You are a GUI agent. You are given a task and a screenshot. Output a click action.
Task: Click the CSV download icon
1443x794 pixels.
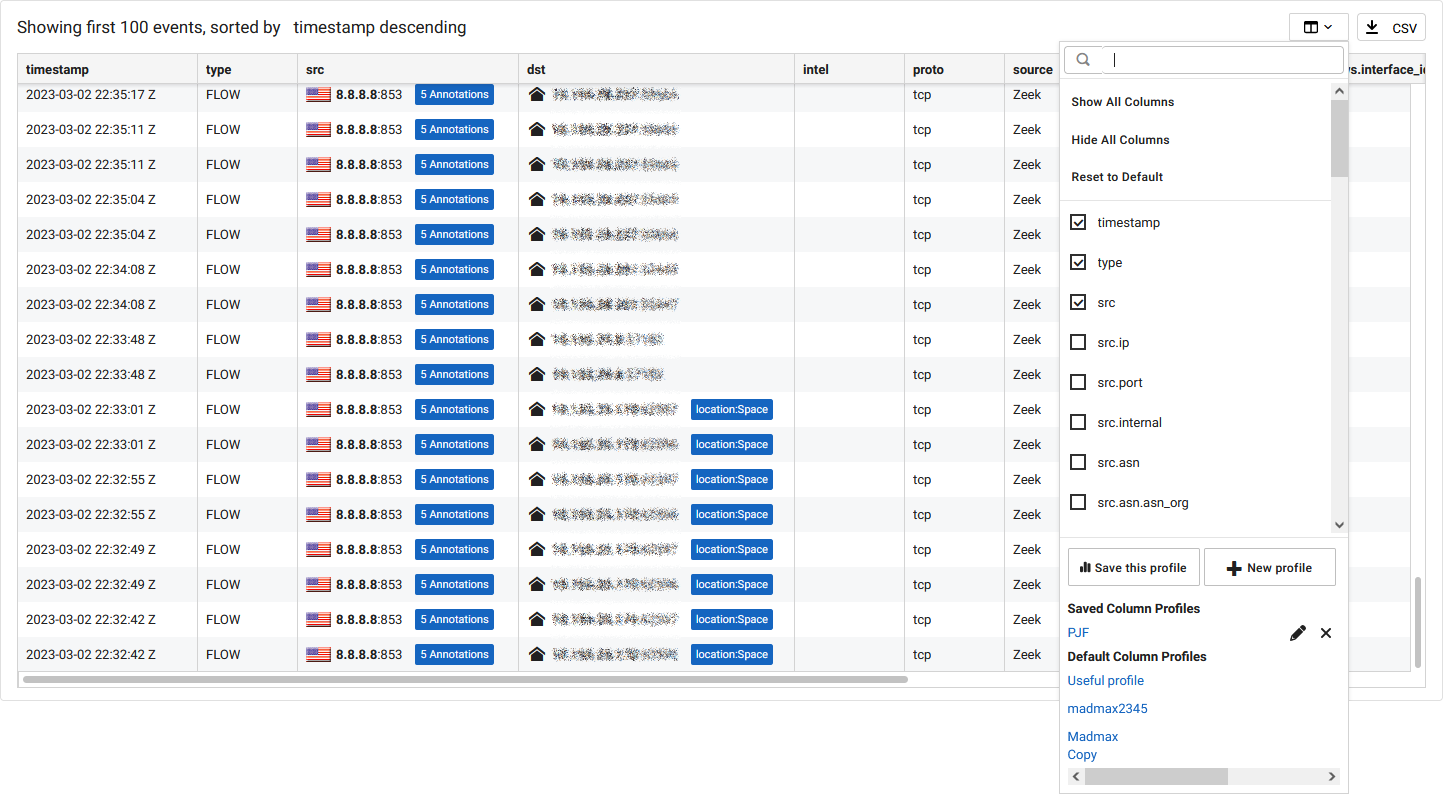pyautogui.click(x=1370, y=27)
